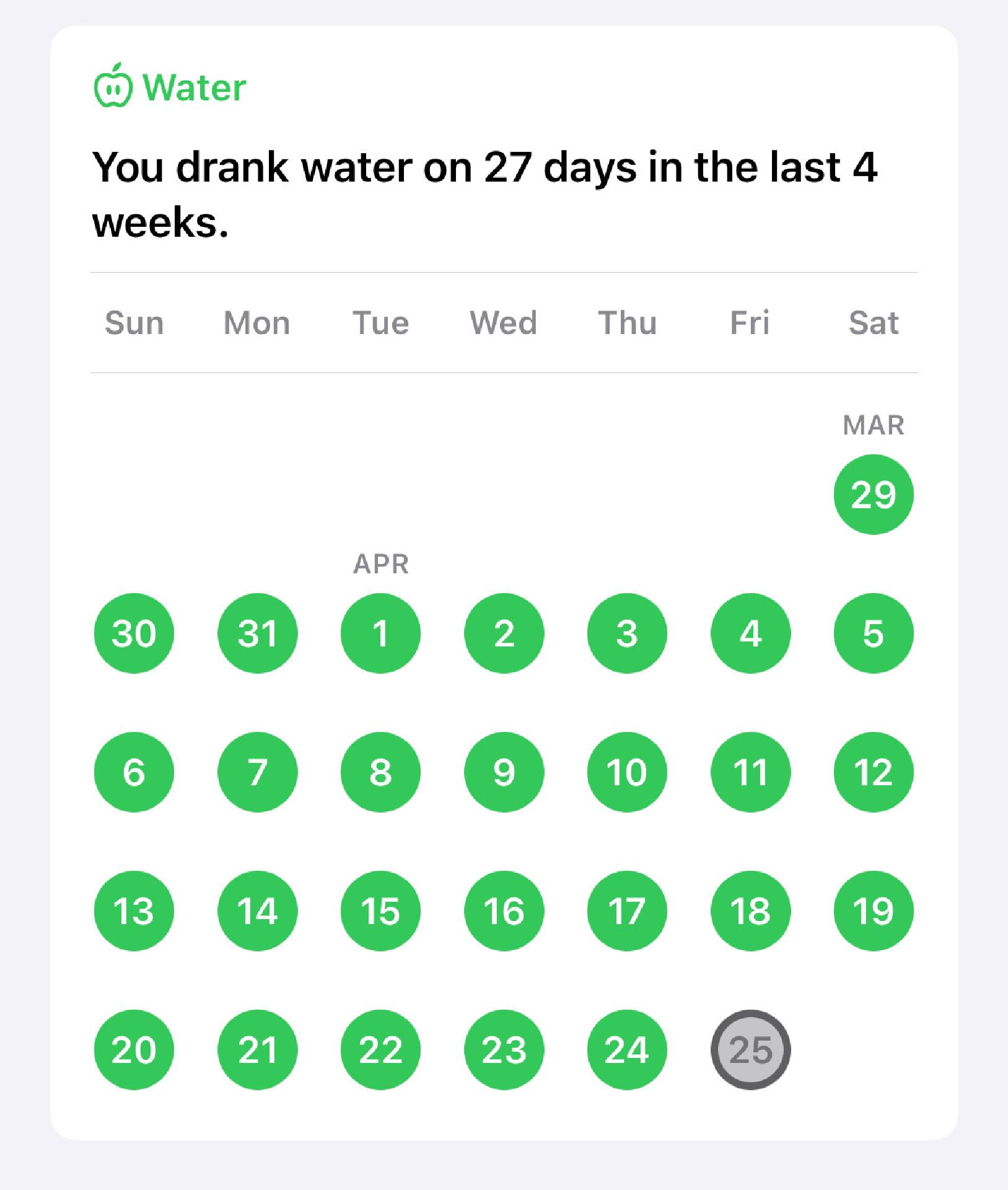Open the 27 days summary headline
This screenshot has width=1008, height=1190.
(x=484, y=194)
